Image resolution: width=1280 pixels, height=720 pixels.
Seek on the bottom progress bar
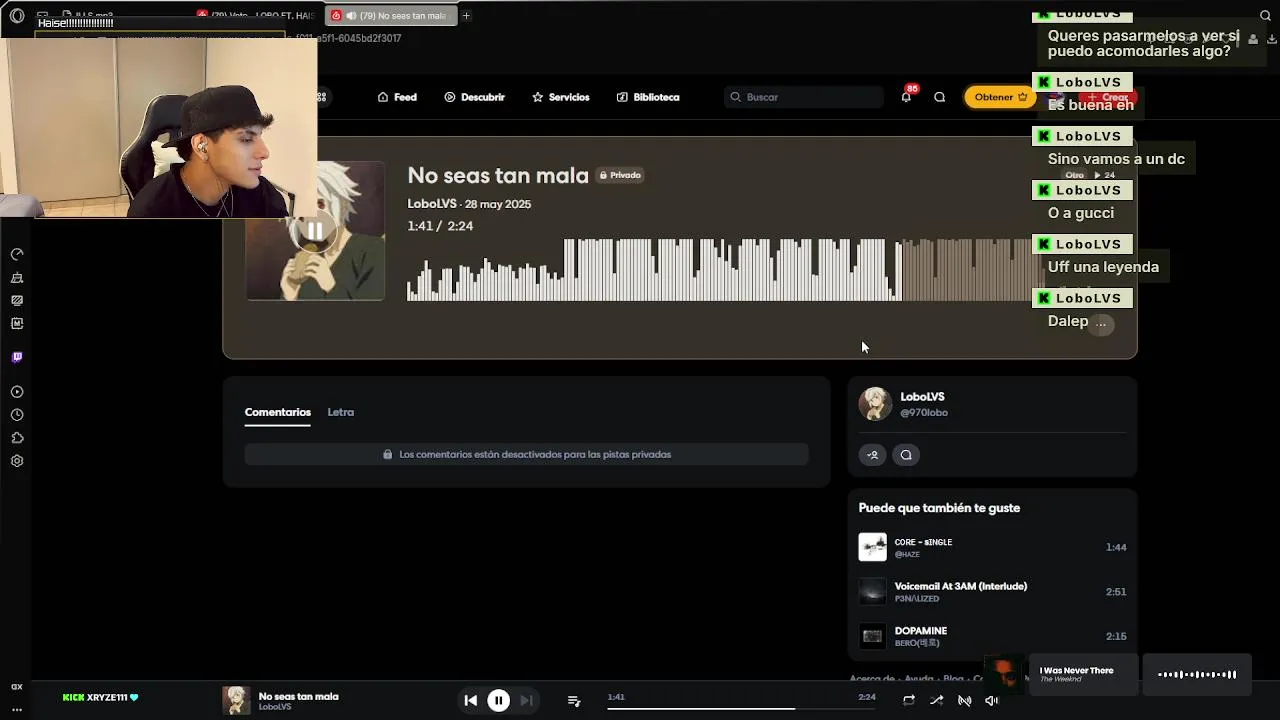pos(741,708)
